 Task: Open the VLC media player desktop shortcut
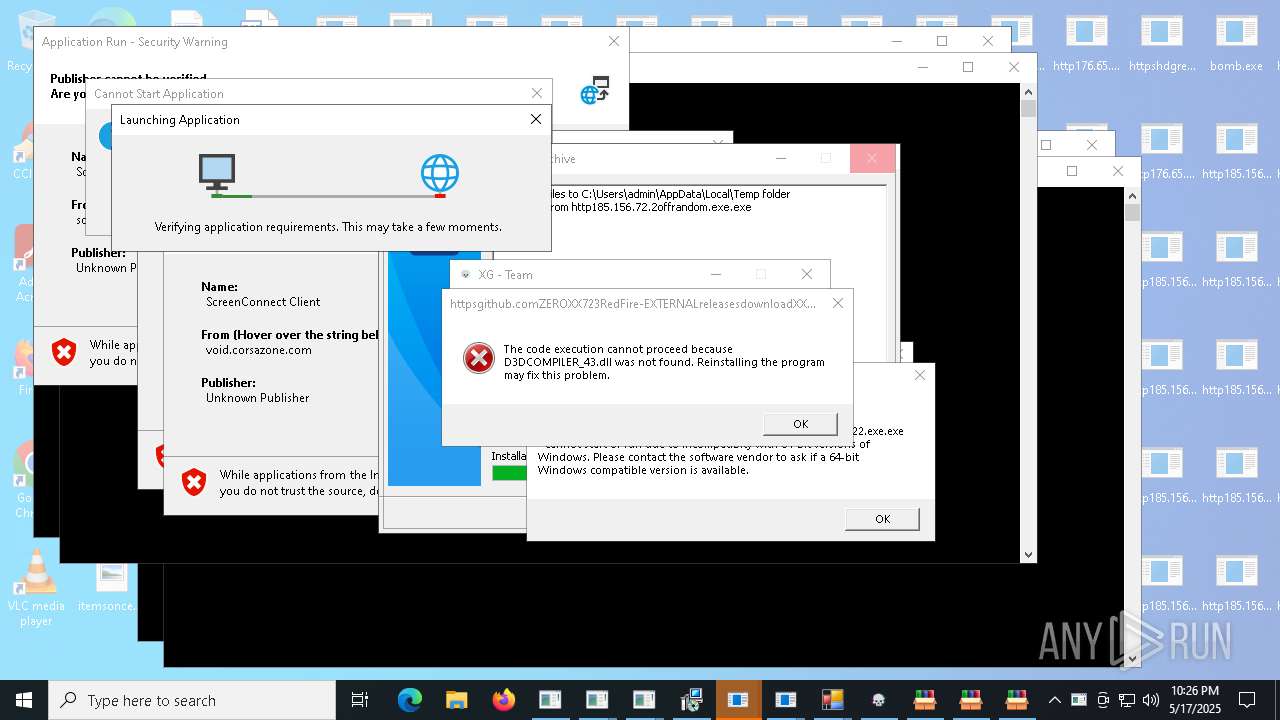[x=36, y=588]
